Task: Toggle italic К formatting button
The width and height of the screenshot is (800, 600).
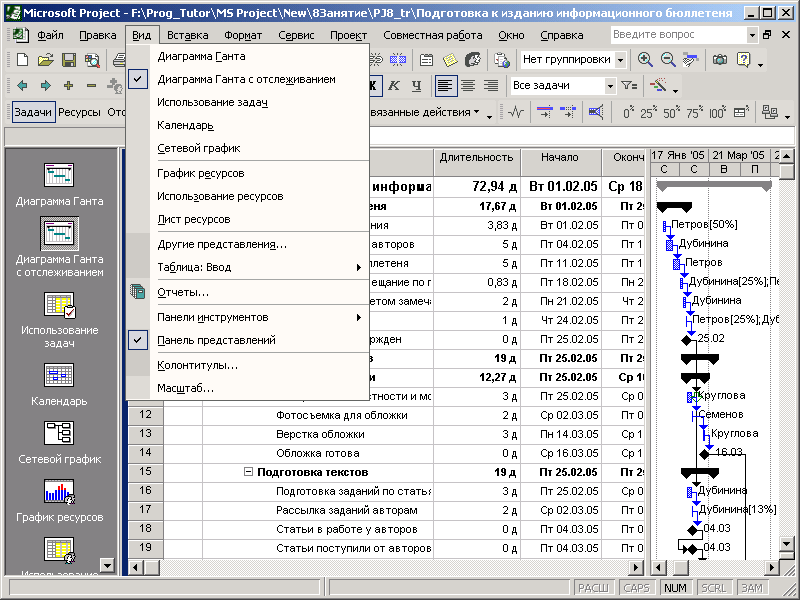Action: (393, 86)
